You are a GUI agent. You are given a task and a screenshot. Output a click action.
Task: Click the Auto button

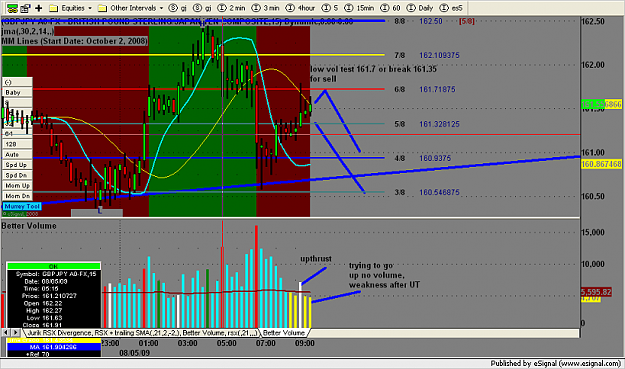pos(17,154)
